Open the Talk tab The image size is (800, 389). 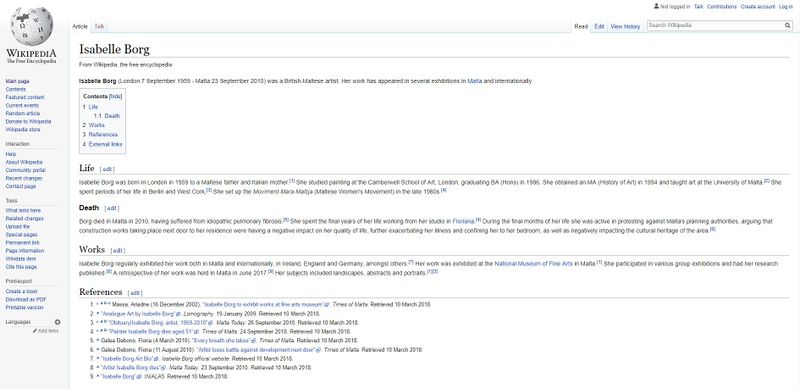[99, 26]
